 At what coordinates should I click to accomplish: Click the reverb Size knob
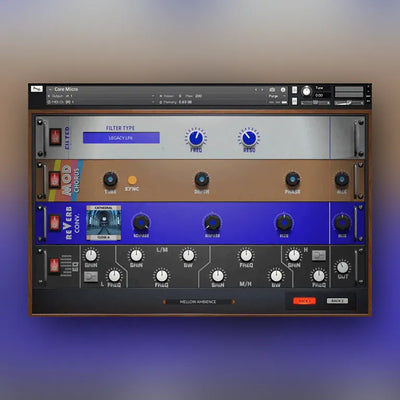pyautogui.click(x=284, y=223)
